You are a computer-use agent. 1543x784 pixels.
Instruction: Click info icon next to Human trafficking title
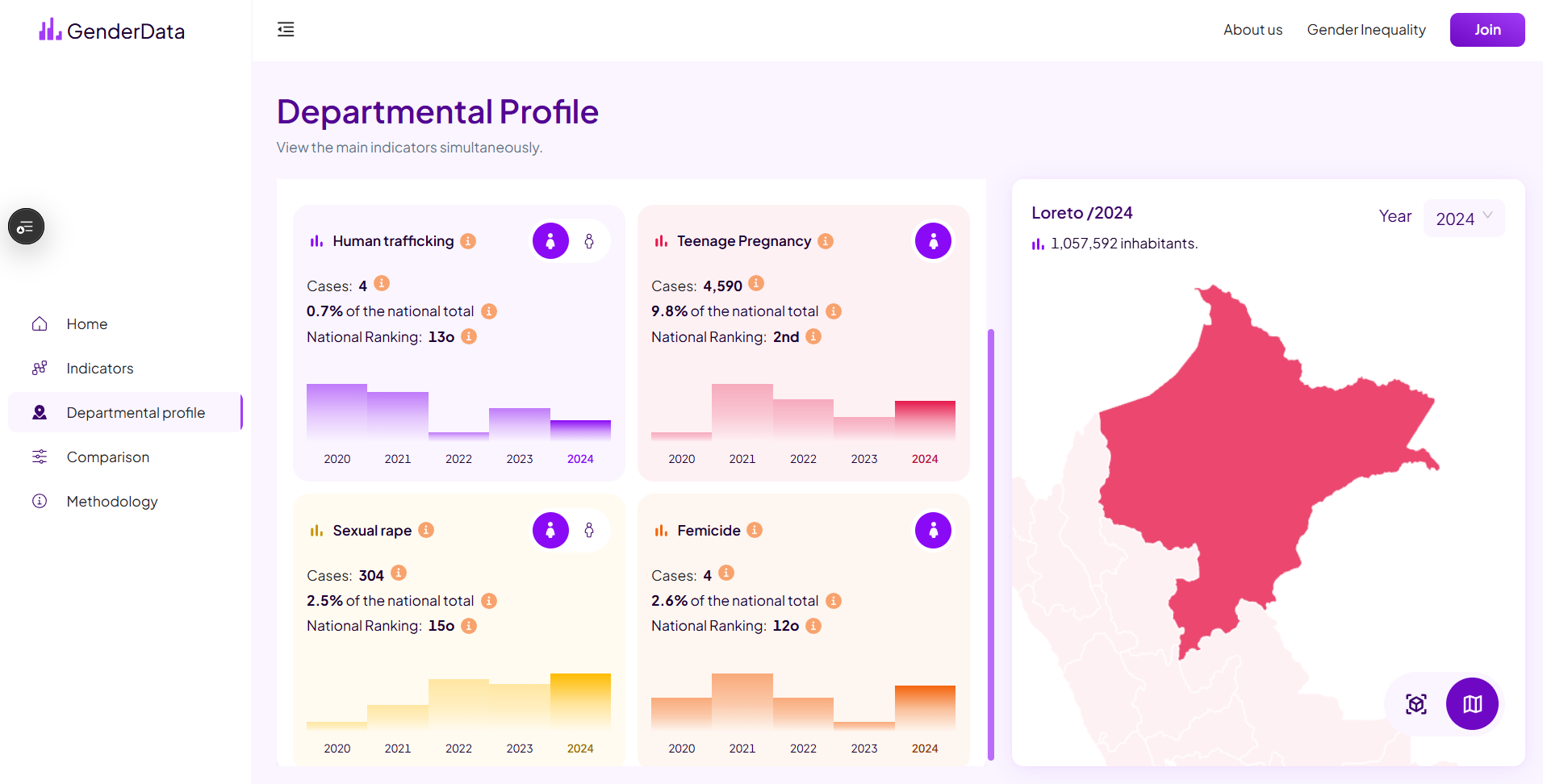(468, 241)
